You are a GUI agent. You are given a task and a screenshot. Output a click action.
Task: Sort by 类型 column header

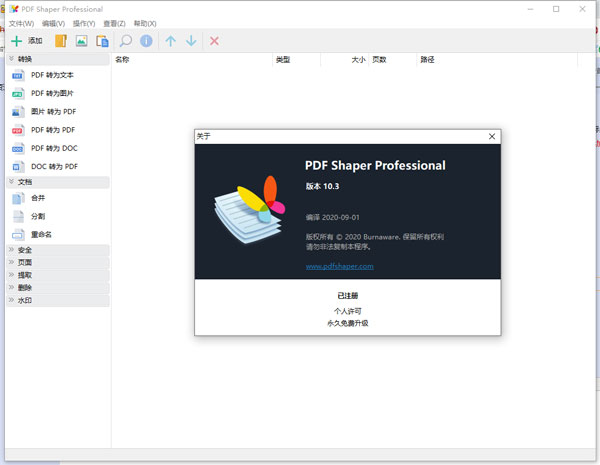pos(297,60)
